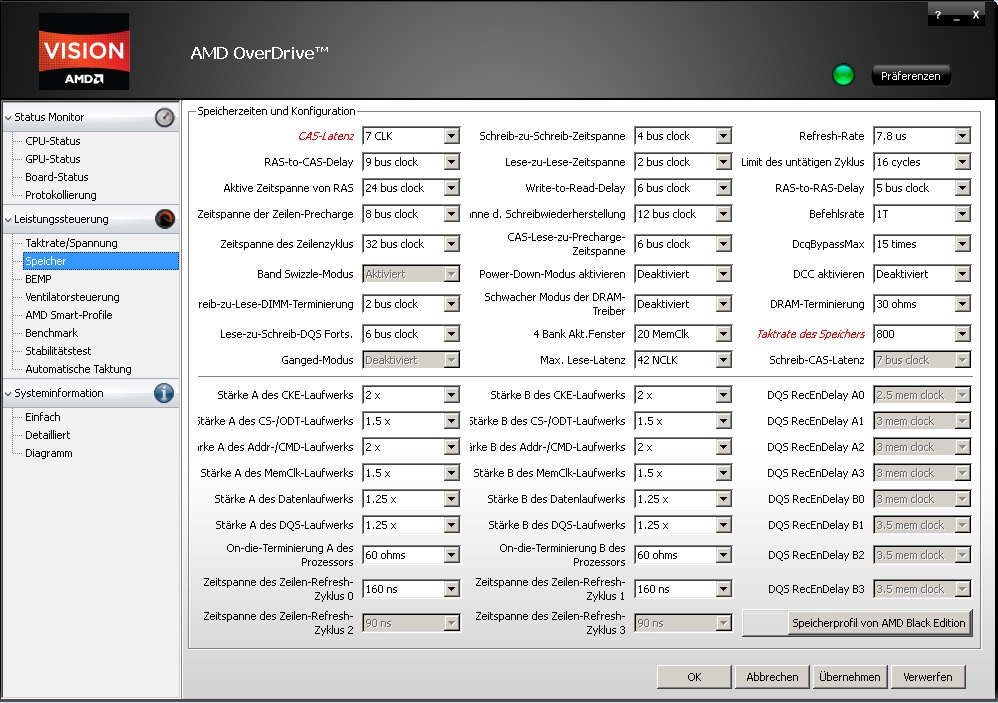Open the BEMP sidebar entry
This screenshot has width=998, height=703.
tap(38, 279)
